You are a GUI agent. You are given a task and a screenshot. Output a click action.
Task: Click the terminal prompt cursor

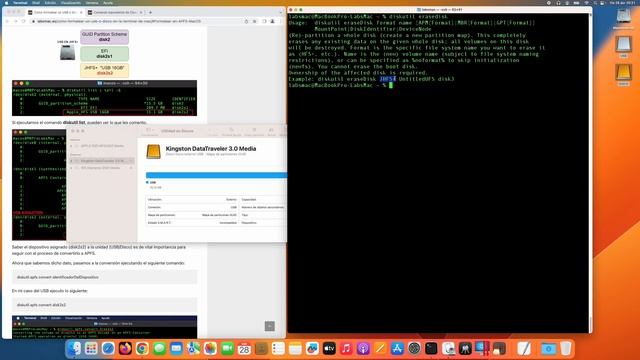point(391,85)
